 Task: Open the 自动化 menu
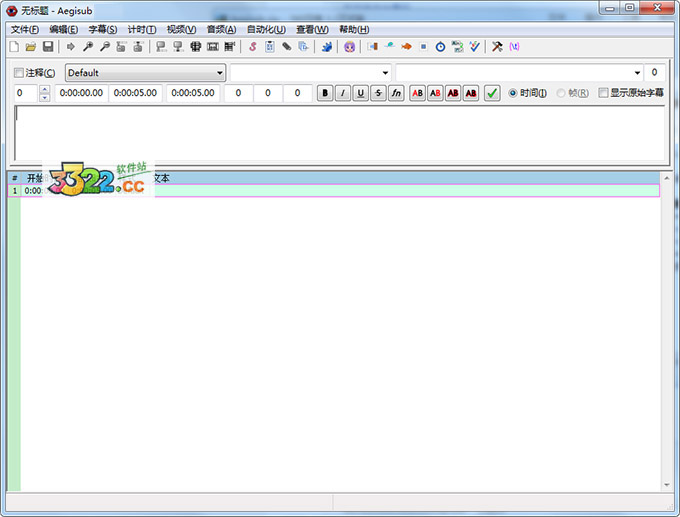pyautogui.click(x=266, y=29)
